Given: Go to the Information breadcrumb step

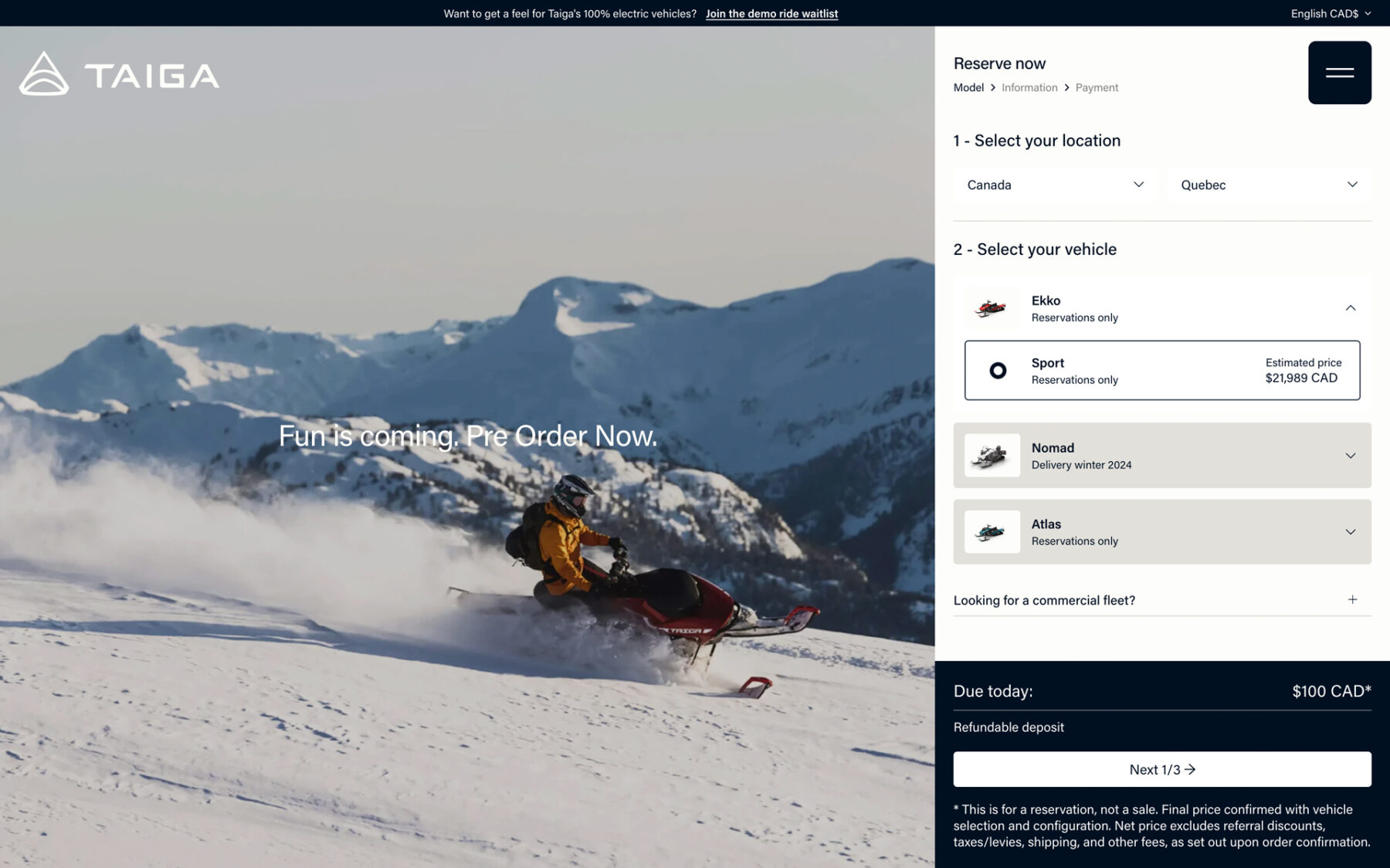Looking at the screenshot, I should 1029,88.
